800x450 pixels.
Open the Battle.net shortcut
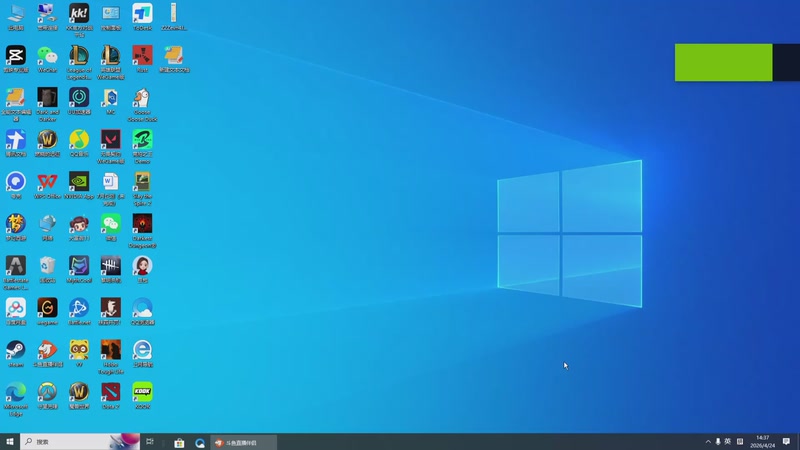79,311
